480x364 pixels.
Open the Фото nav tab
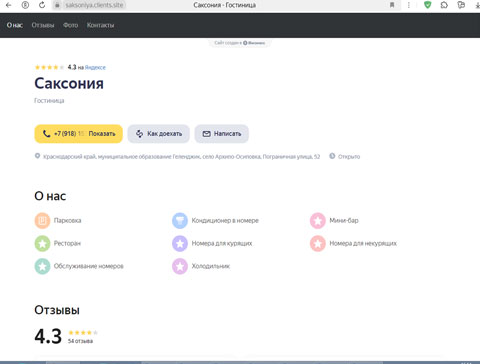click(70, 25)
